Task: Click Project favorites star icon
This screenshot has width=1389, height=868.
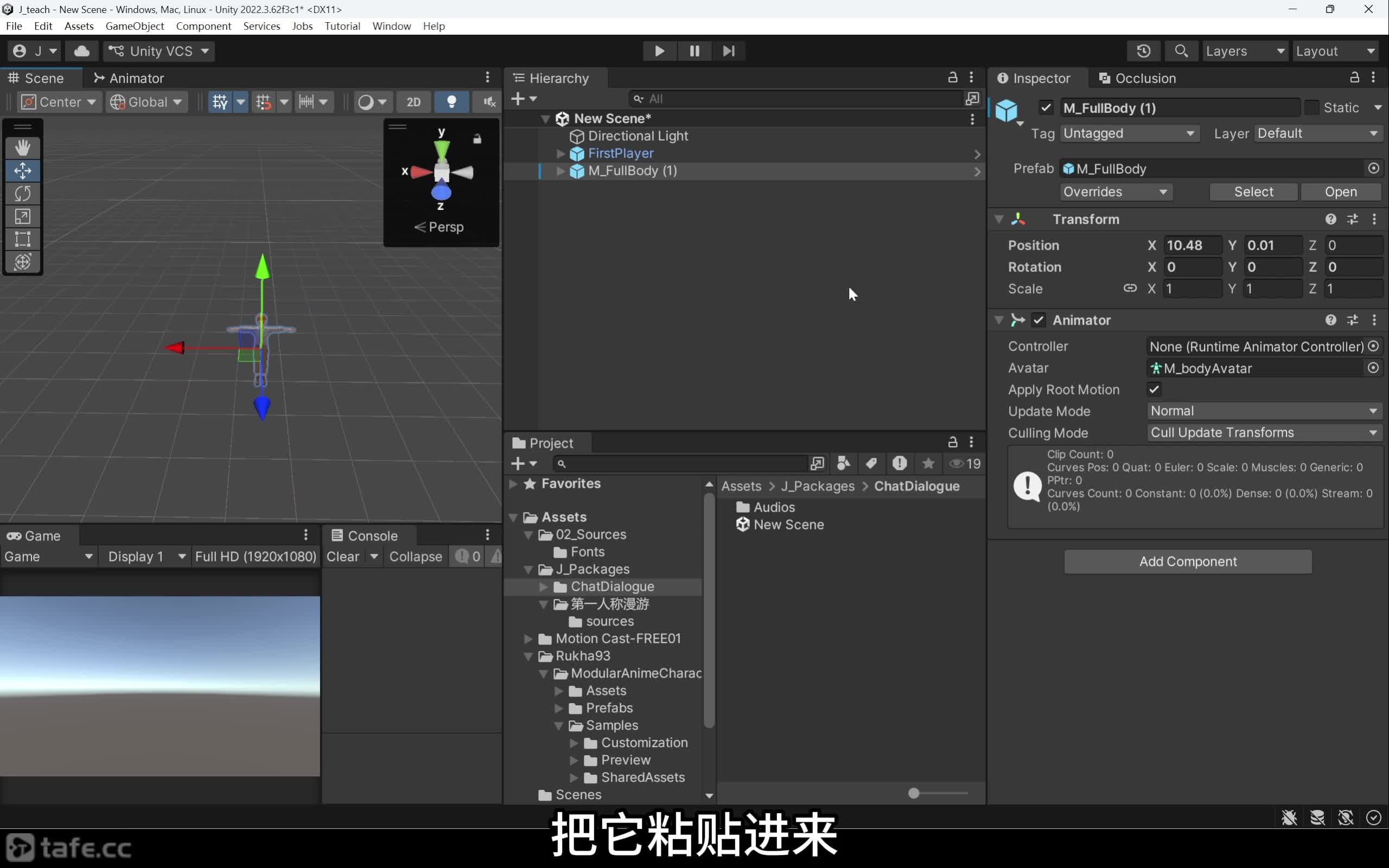Action: (x=928, y=463)
